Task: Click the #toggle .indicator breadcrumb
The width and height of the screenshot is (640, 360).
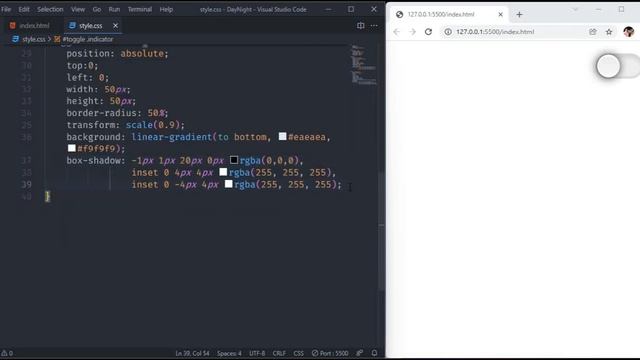Action: point(87,39)
